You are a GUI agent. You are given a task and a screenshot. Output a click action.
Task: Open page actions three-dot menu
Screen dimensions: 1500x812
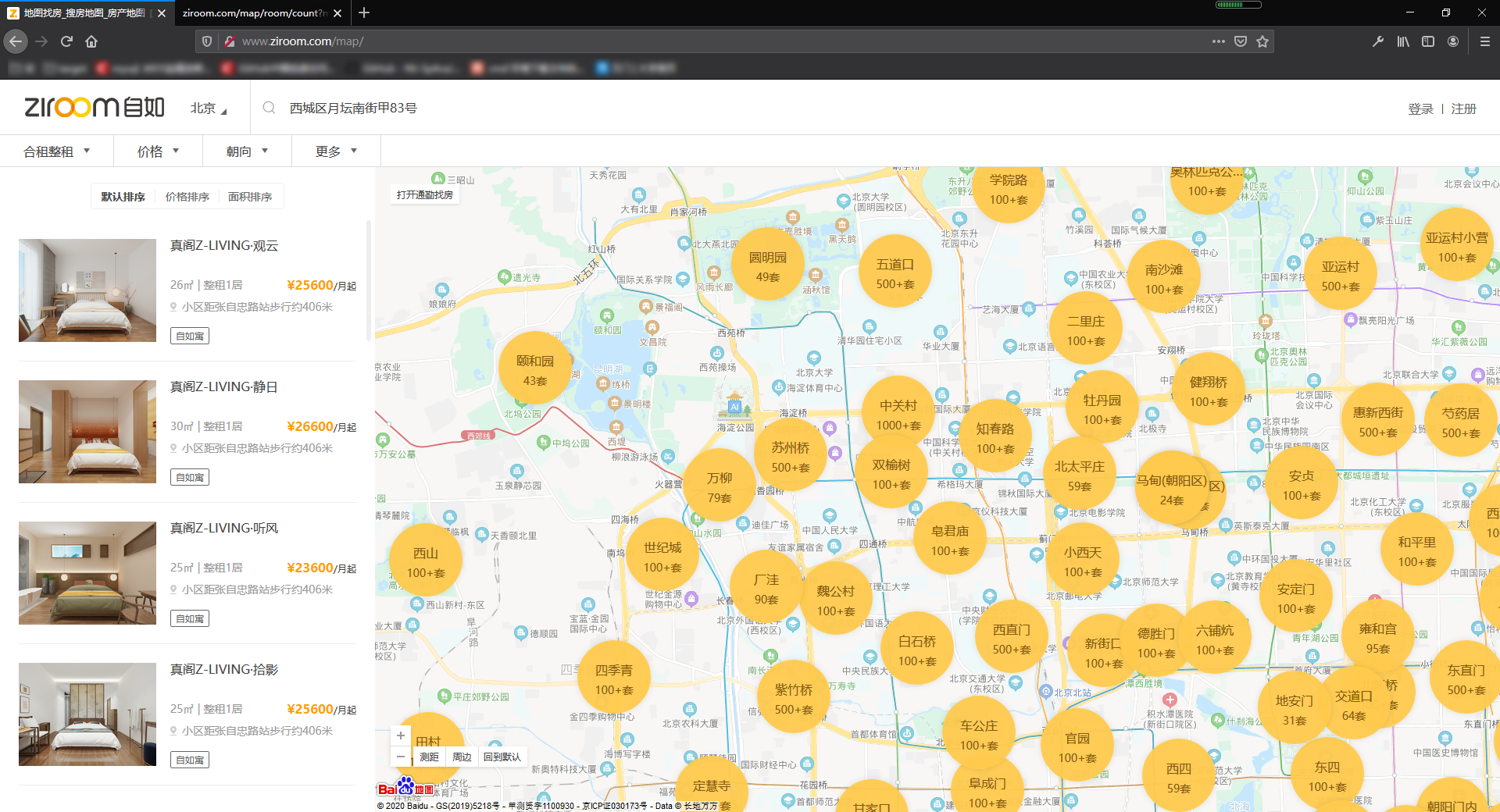point(1218,41)
